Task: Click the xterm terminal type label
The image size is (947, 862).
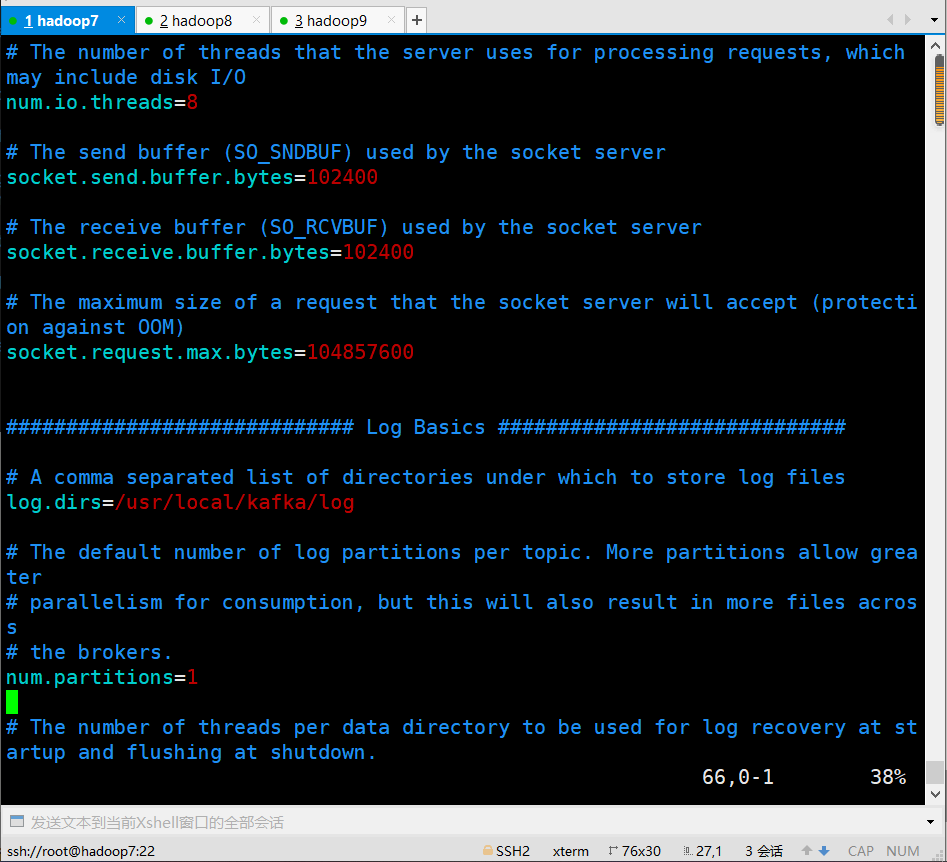Action: pyautogui.click(x=570, y=851)
